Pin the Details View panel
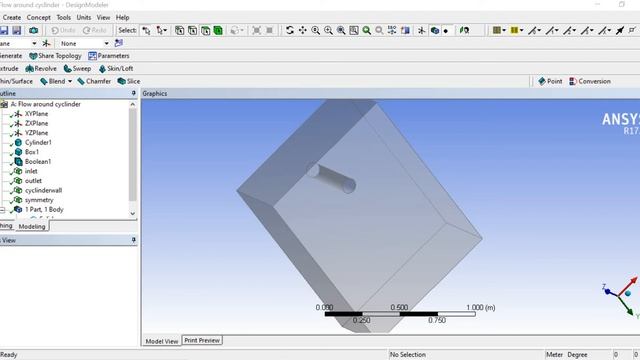The image size is (640, 360). (133, 240)
